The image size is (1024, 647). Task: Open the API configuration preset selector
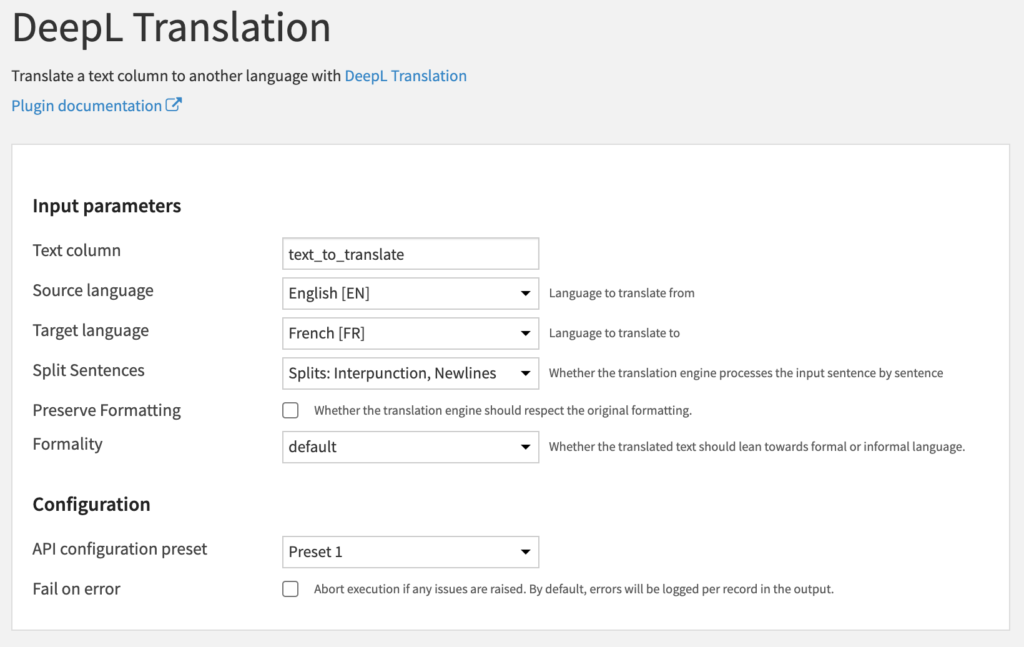[410, 552]
